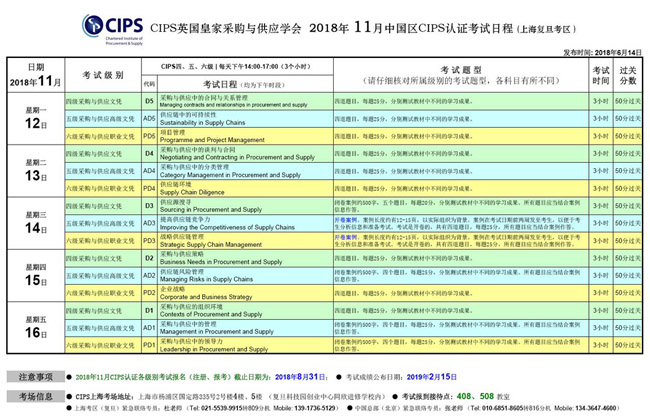Click the 3小时 cell in D5 row
650x420 pixels.
pos(601,101)
